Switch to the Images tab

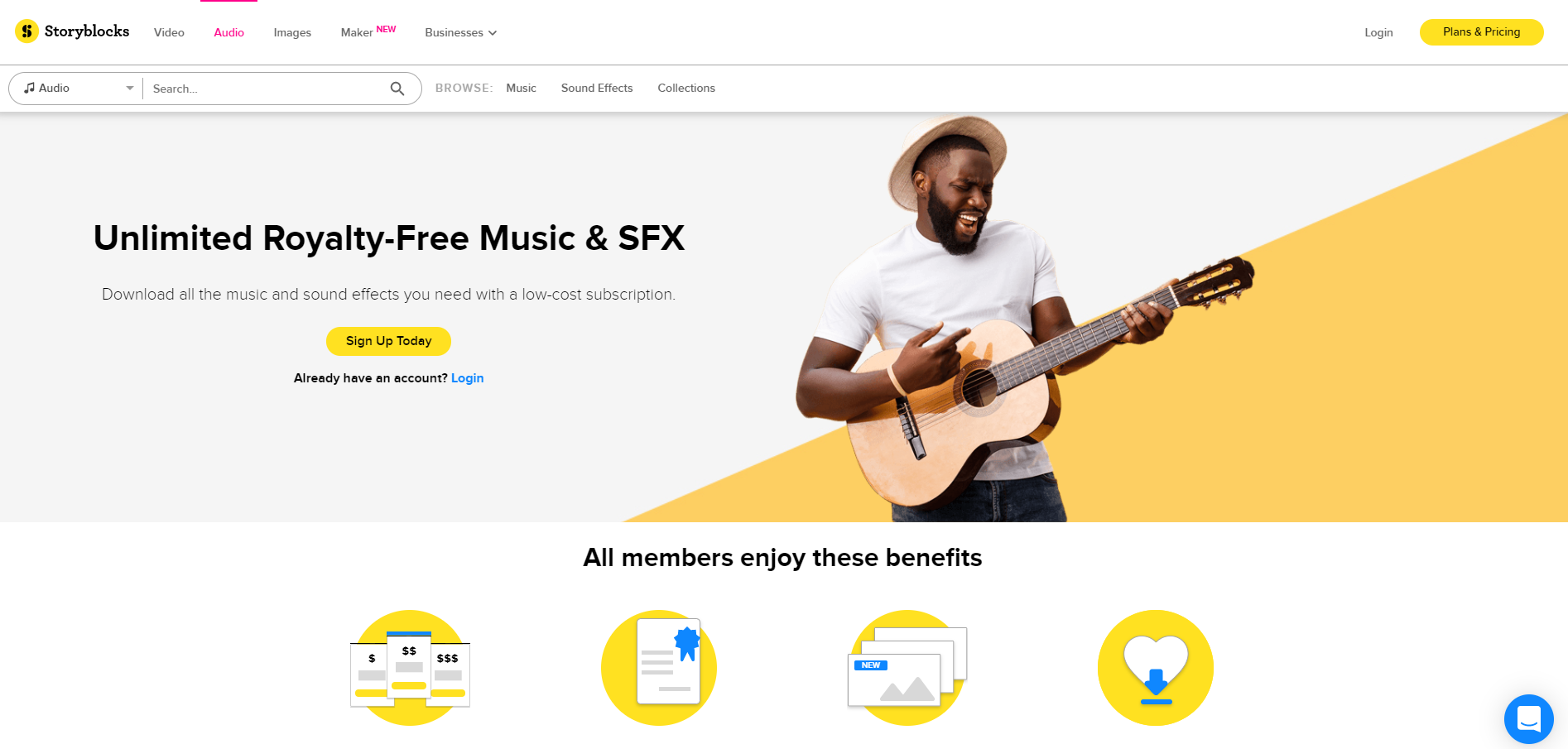pyautogui.click(x=292, y=32)
